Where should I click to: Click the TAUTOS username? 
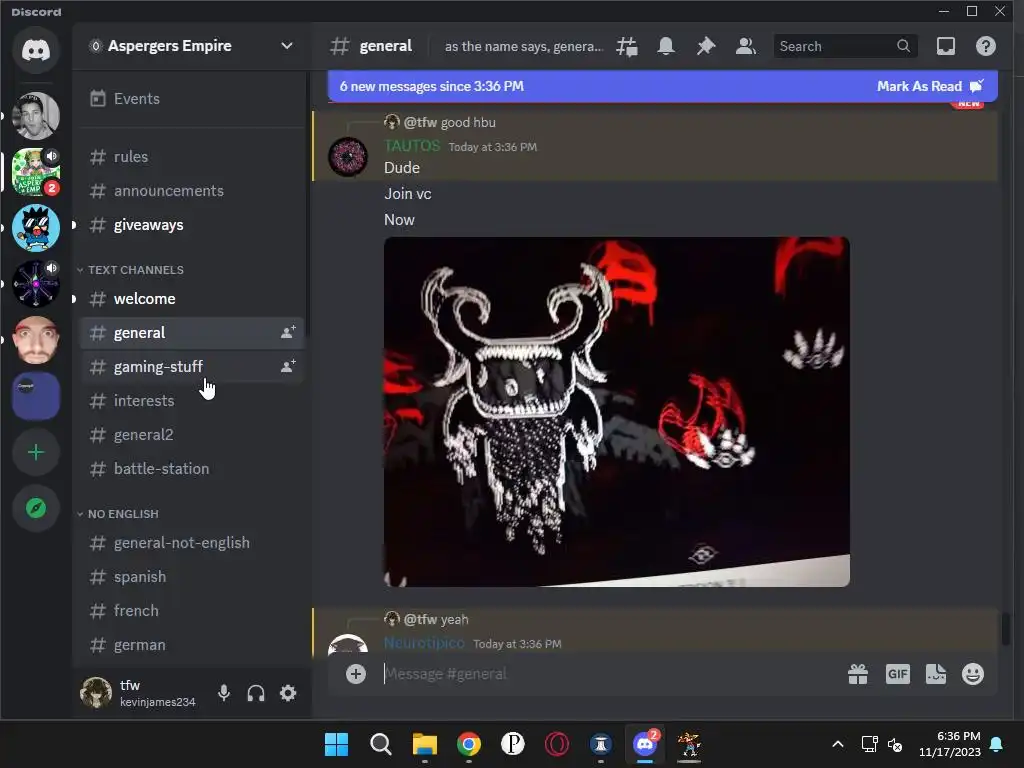click(x=412, y=146)
